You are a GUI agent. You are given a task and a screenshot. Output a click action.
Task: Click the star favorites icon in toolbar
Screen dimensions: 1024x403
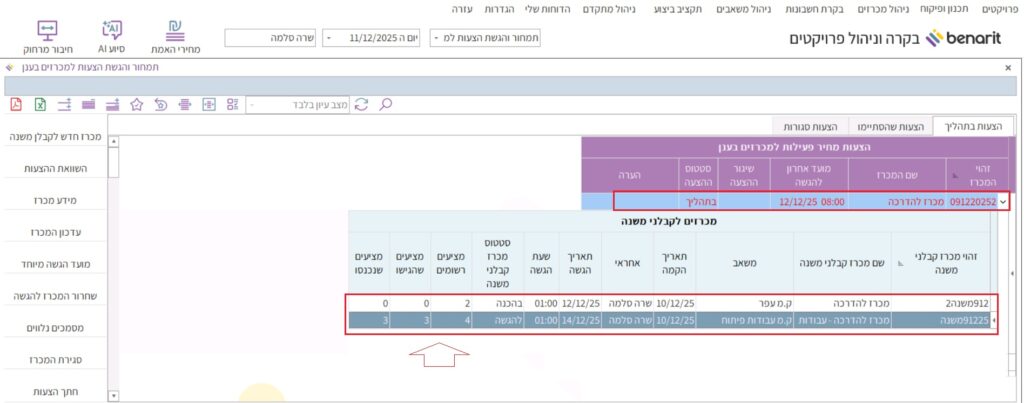tap(137, 104)
